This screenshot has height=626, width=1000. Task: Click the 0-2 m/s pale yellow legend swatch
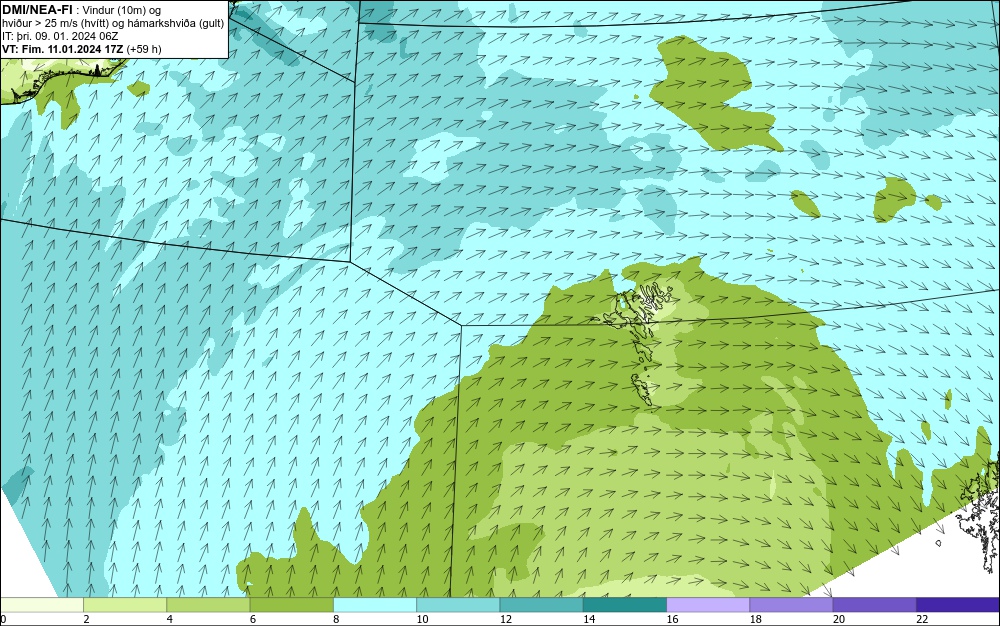(41, 604)
